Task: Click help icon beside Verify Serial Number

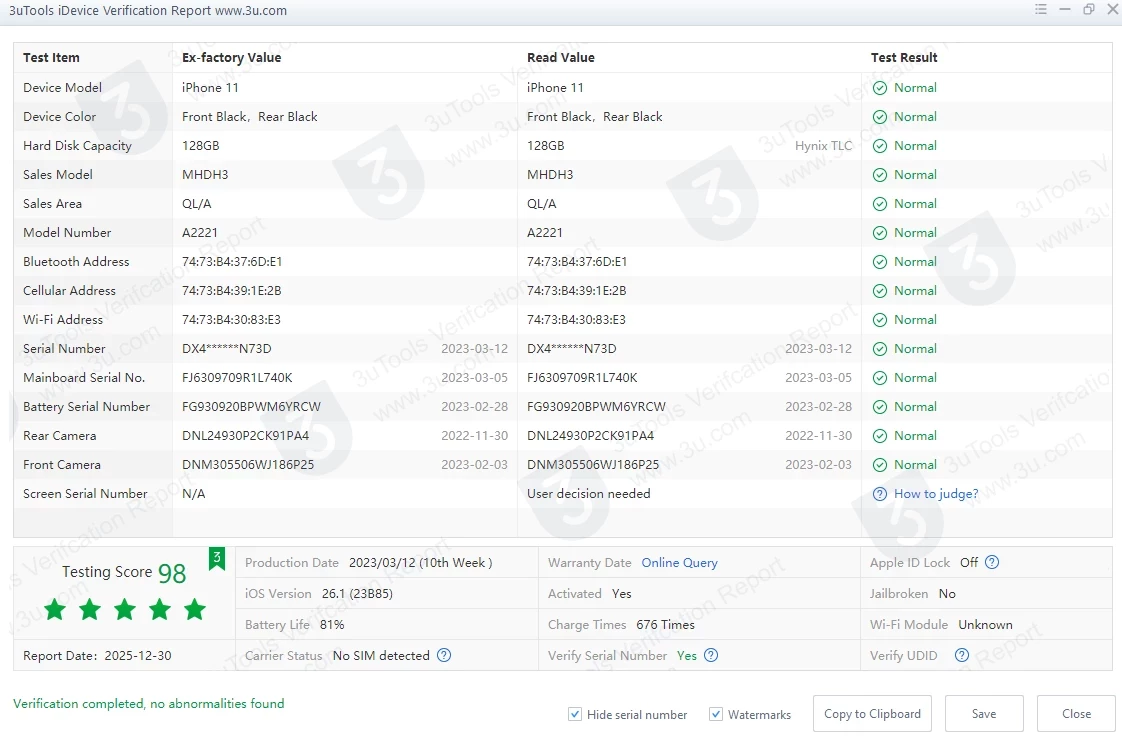Action: coord(711,656)
